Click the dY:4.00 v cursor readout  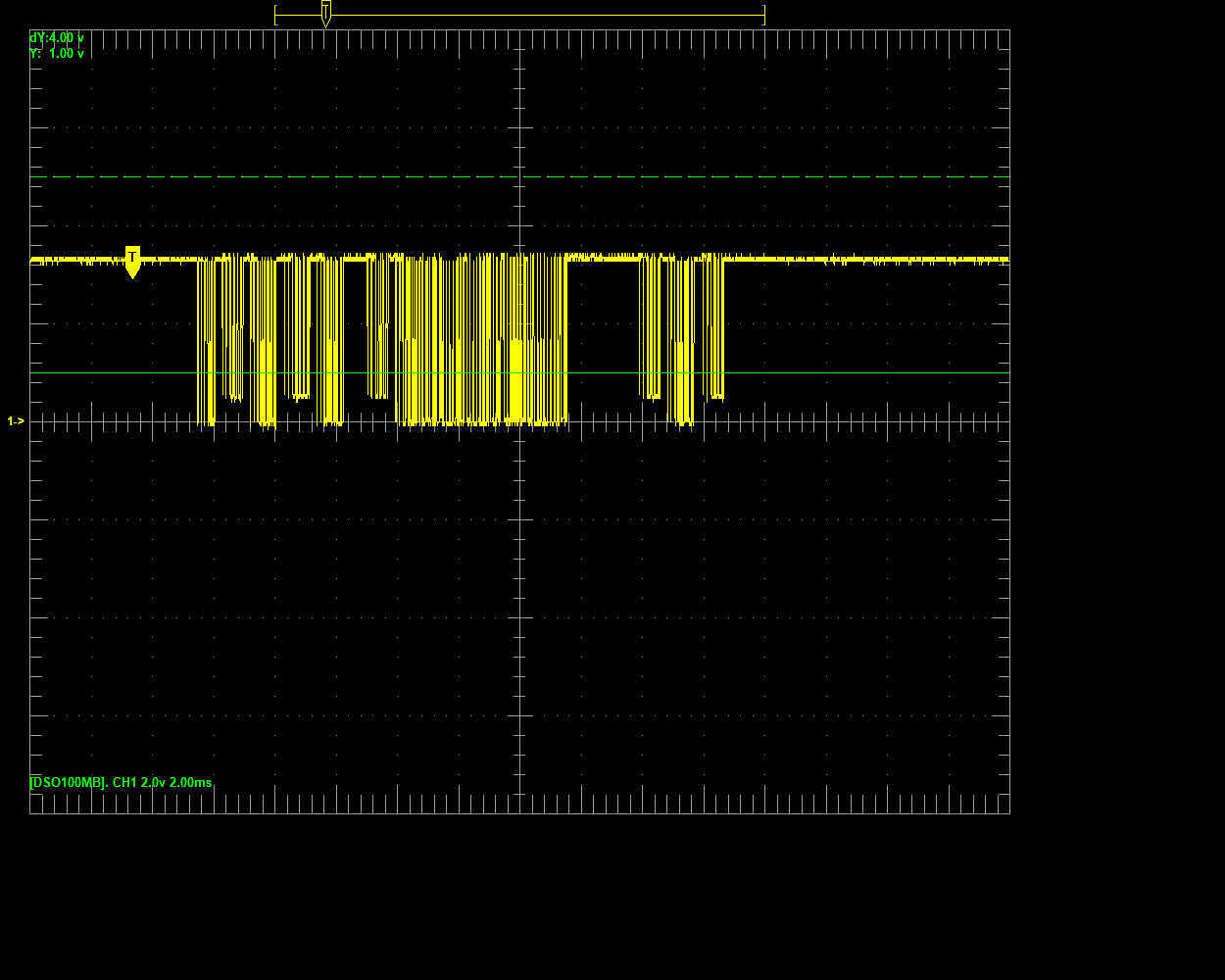click(54, 37)
